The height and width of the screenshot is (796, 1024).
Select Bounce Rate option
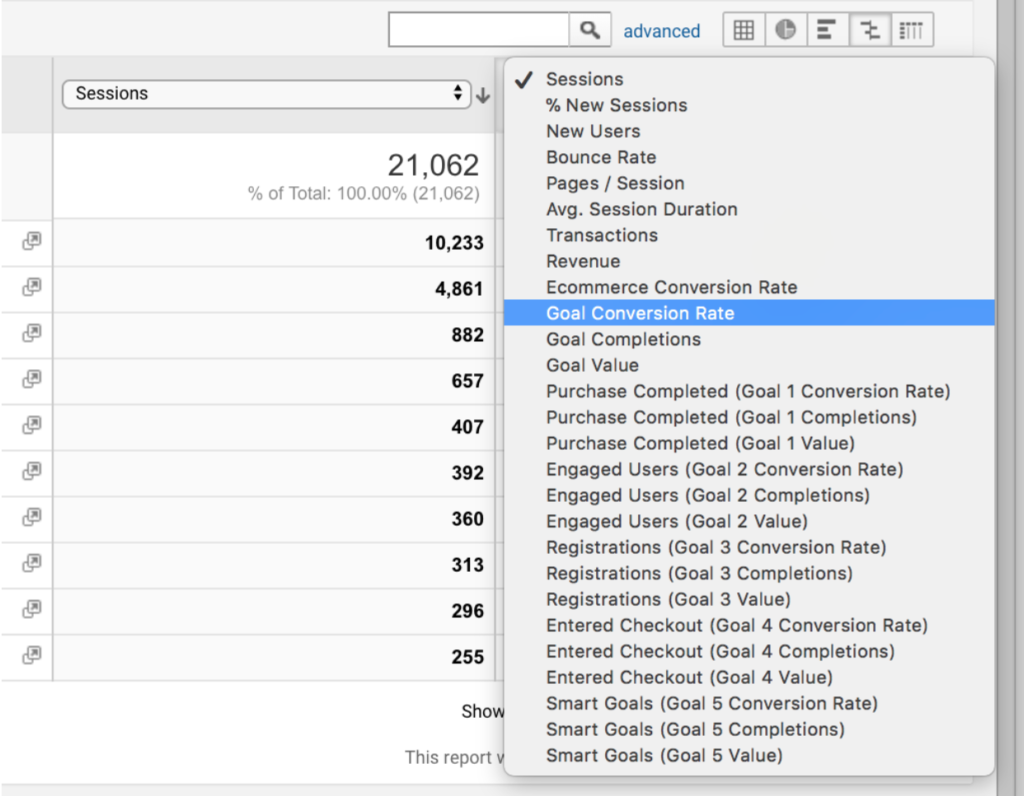(x=601, y=157)
